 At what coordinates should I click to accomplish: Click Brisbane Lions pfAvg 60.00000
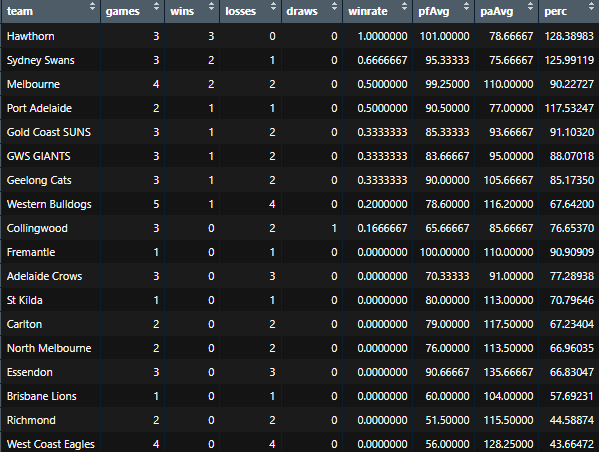[447, 396]
